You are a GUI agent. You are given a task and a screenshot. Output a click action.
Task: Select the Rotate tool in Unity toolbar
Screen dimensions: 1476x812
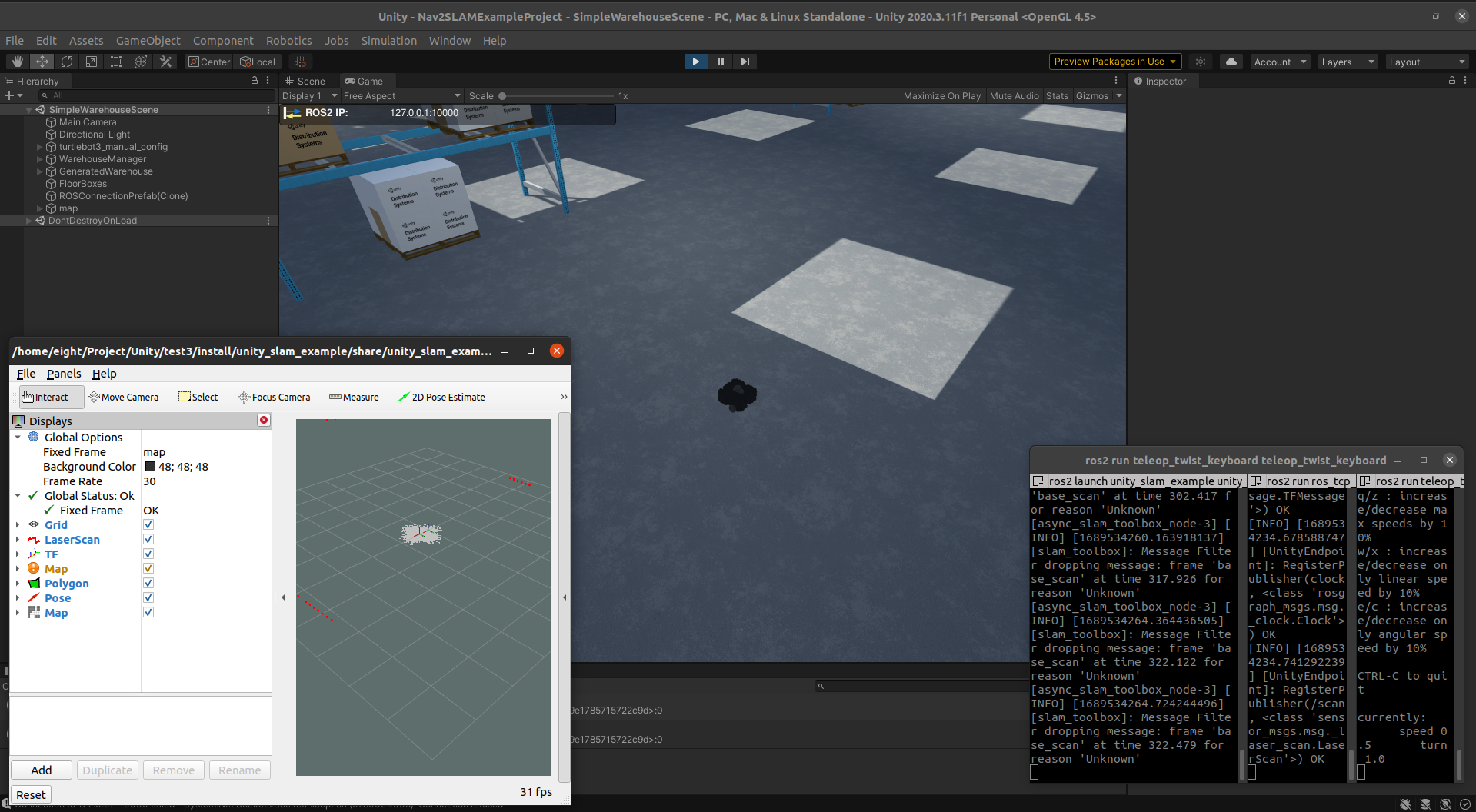click(x=67, y=62)
